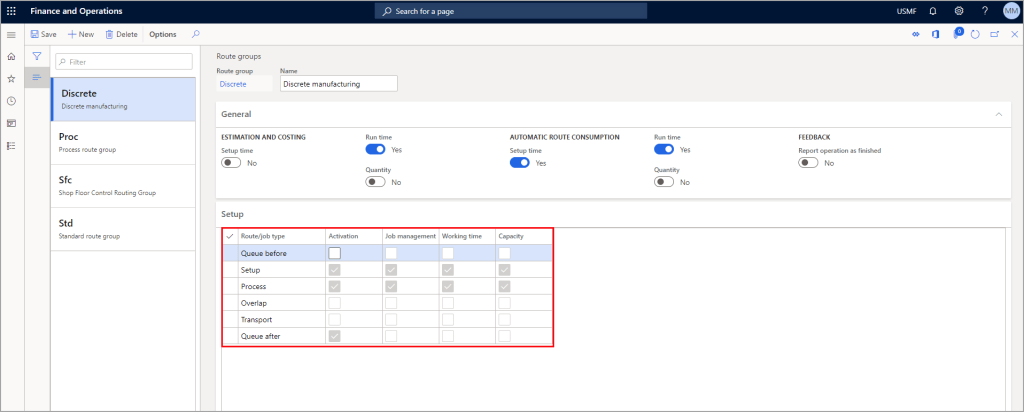Collapse the Setup section header
Screen dimensions: 1024x412
tap(232, 213)
